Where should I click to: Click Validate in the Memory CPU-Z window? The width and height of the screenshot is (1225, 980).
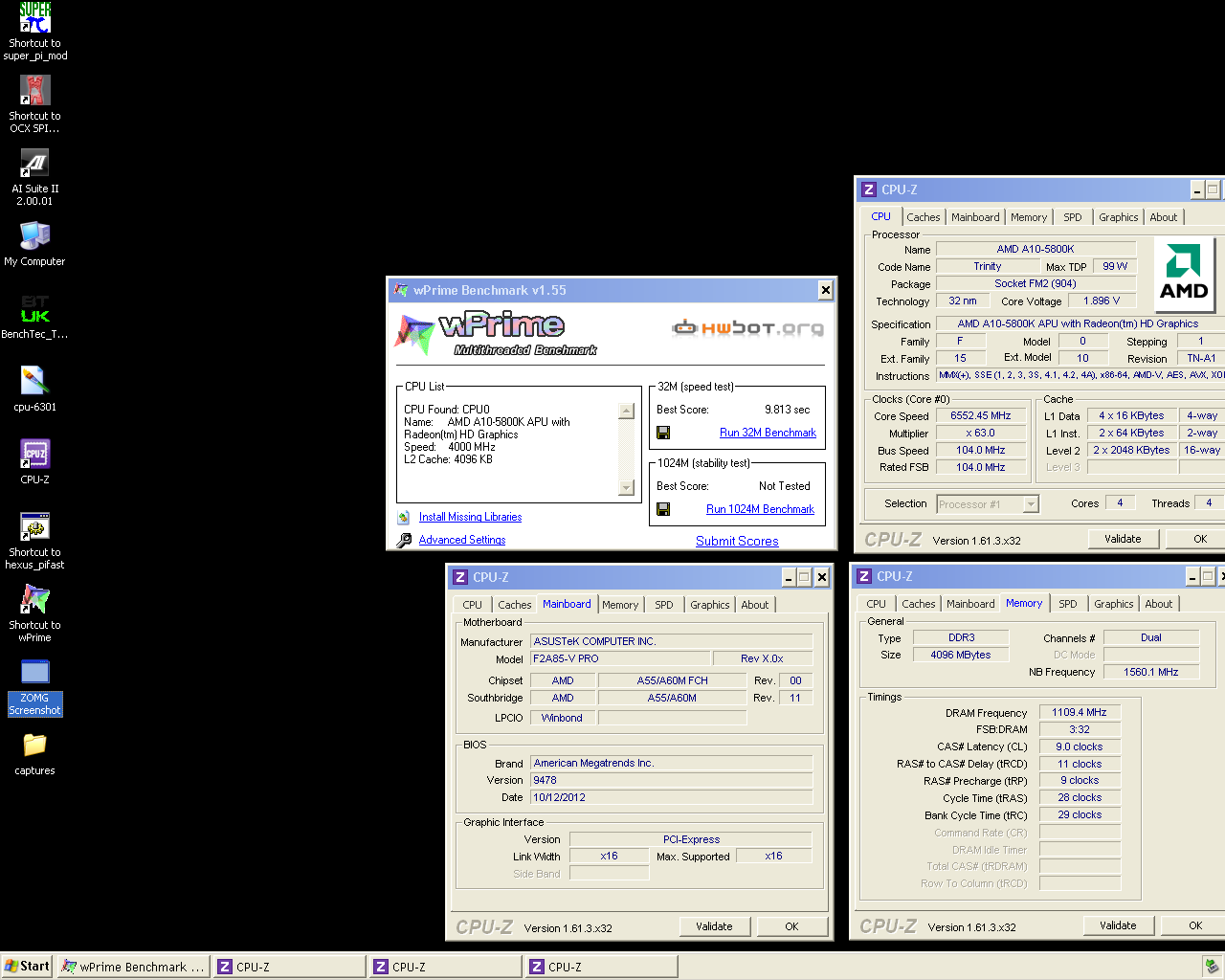pyautogui.click(x=1118, y=925)
